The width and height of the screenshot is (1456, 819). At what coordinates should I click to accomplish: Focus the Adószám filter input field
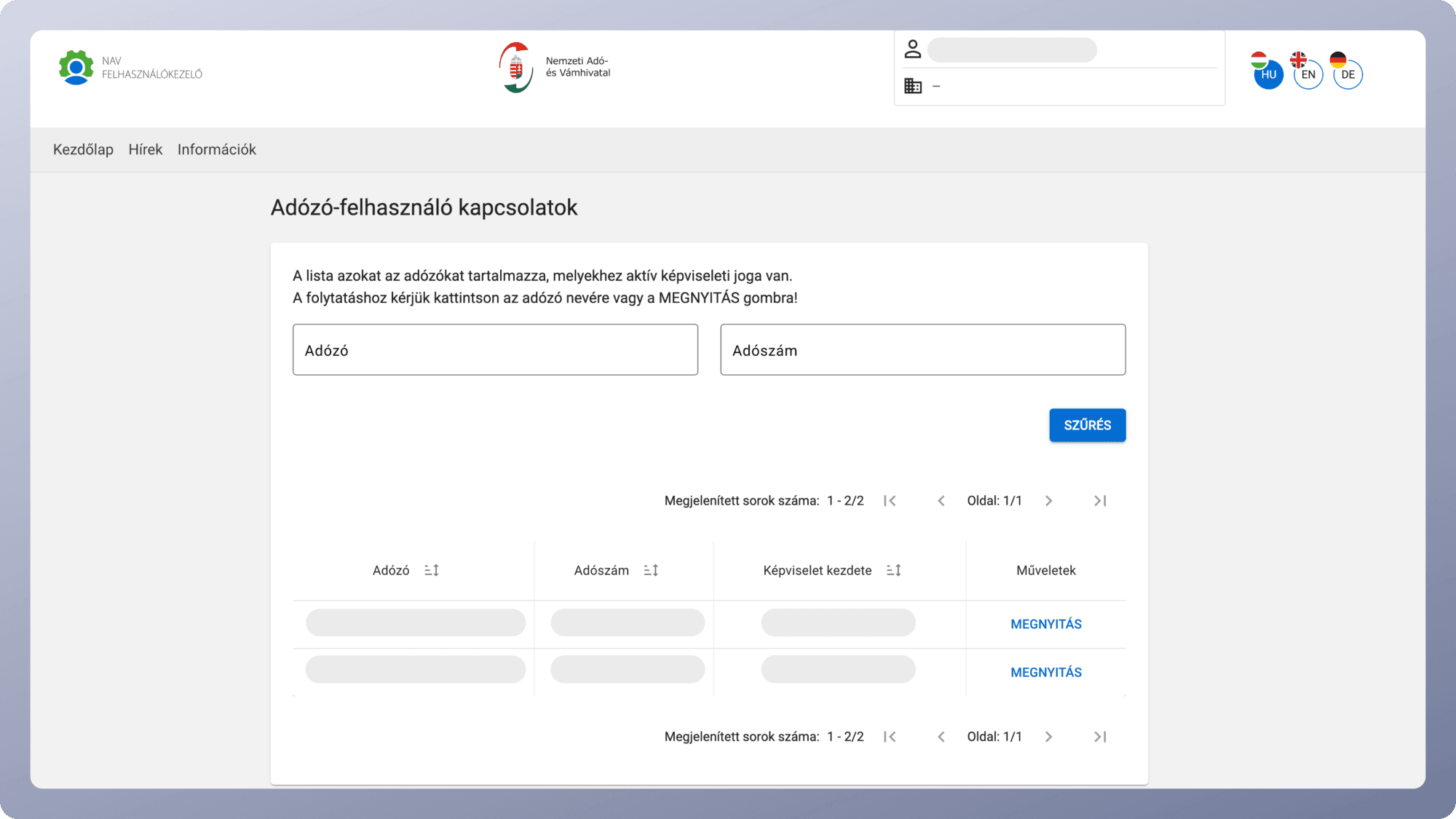[x=922, y=349]
